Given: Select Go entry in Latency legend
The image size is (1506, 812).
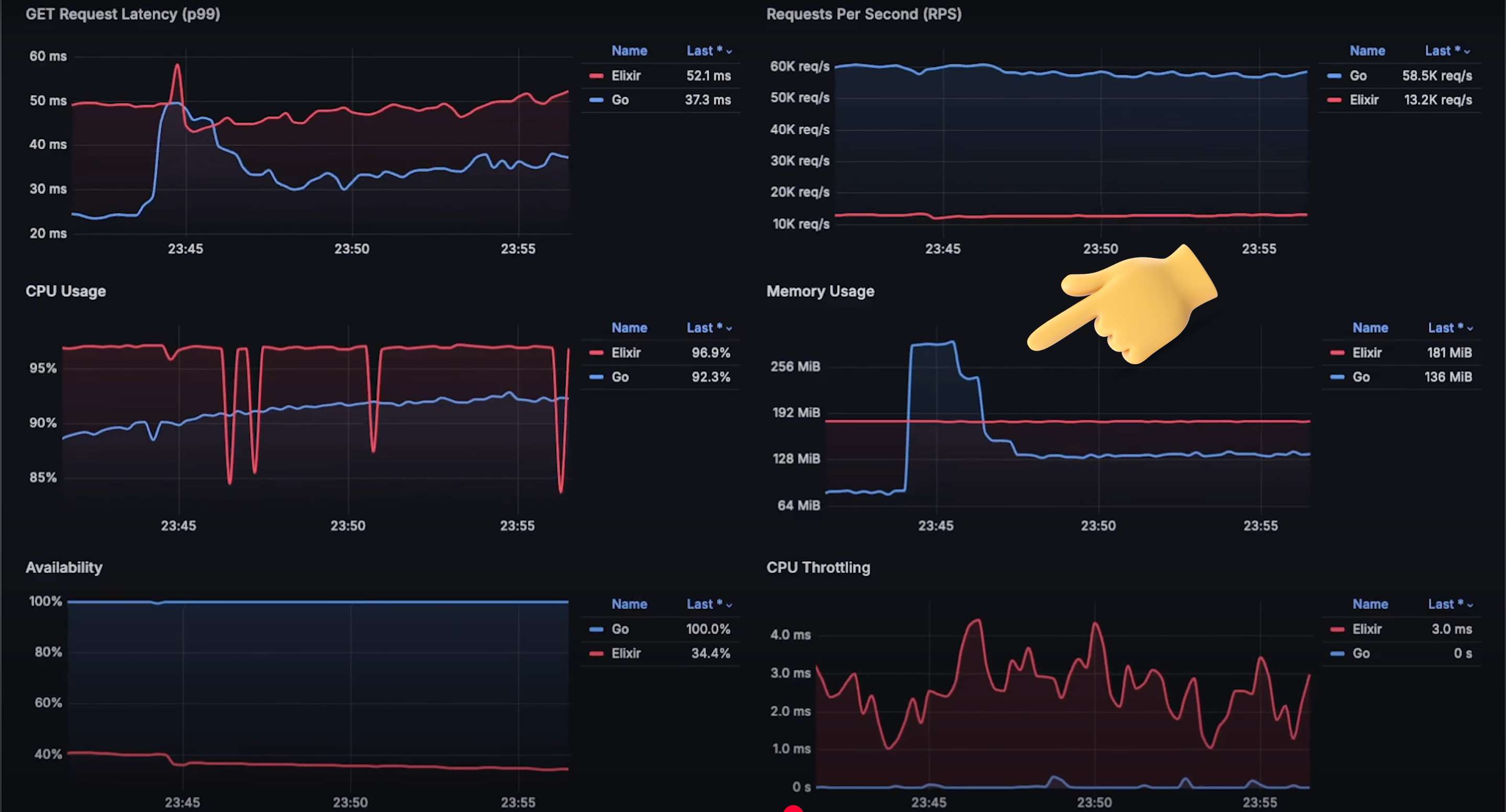Looking at the screenshot, I should click(x=620, y=100).
